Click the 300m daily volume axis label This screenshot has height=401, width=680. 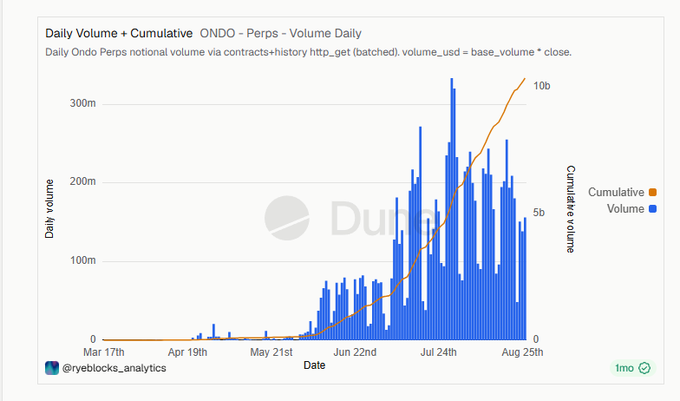click(83, 103)
